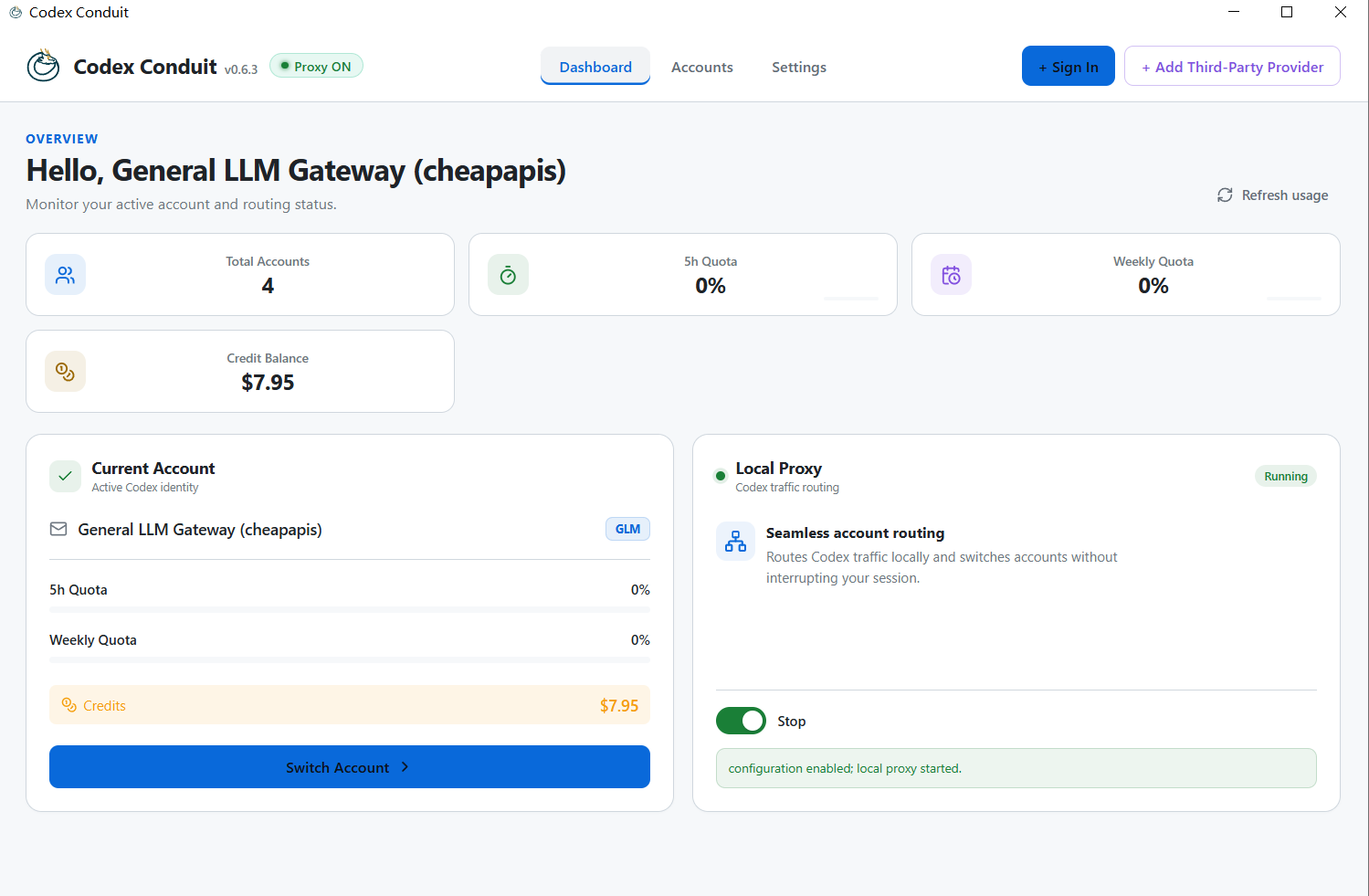Viewport: 1369px width, 896px height.
Task: Click the green Local Proxy status dot
Action: 720,476
